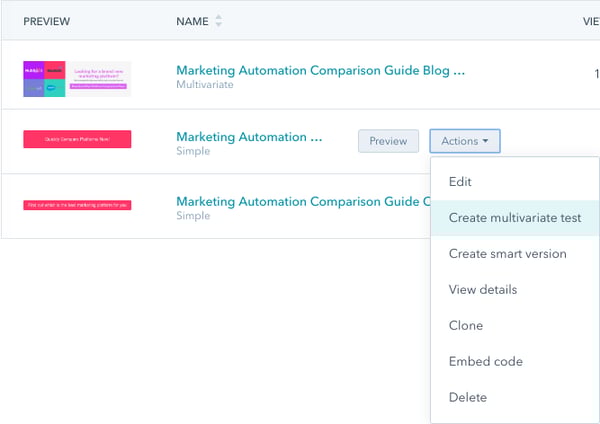Image resolution: width=600 pixels, height=424 pixels.
Task: Click the Quickly Compare Platforms Now thumbnail
Action: (x=77, y=141)
